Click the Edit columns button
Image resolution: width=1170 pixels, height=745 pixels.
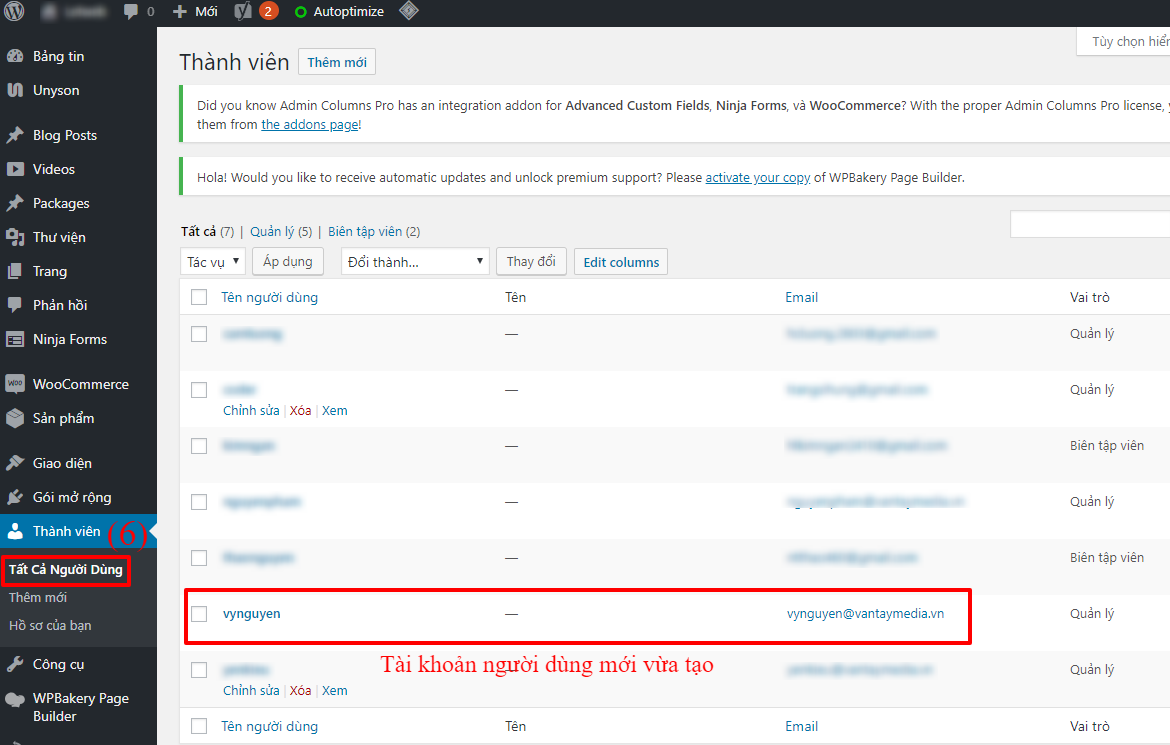(x=621, y=262)
